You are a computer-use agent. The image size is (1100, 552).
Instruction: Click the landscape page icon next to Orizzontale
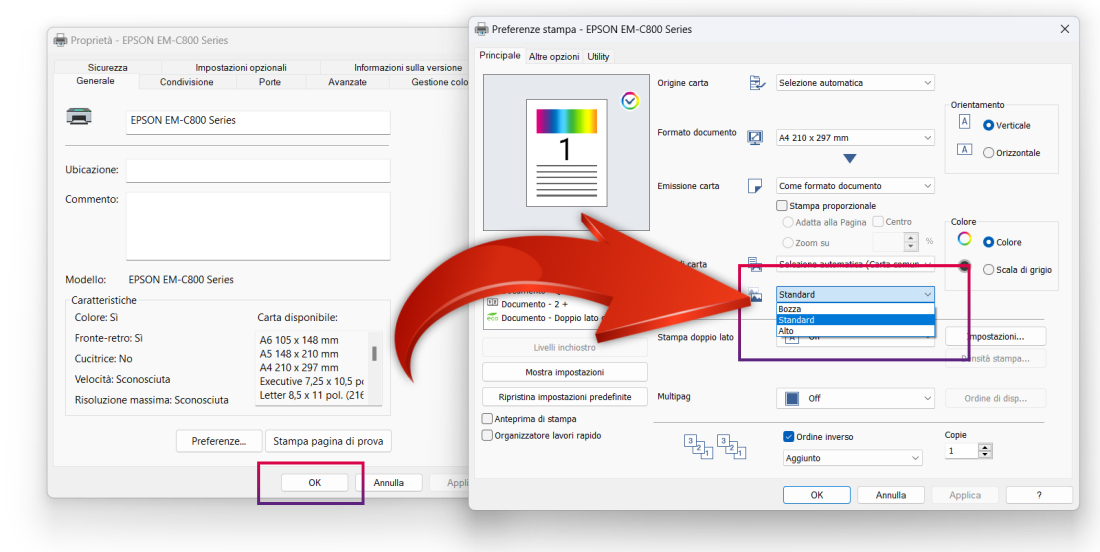coord(965,149)
